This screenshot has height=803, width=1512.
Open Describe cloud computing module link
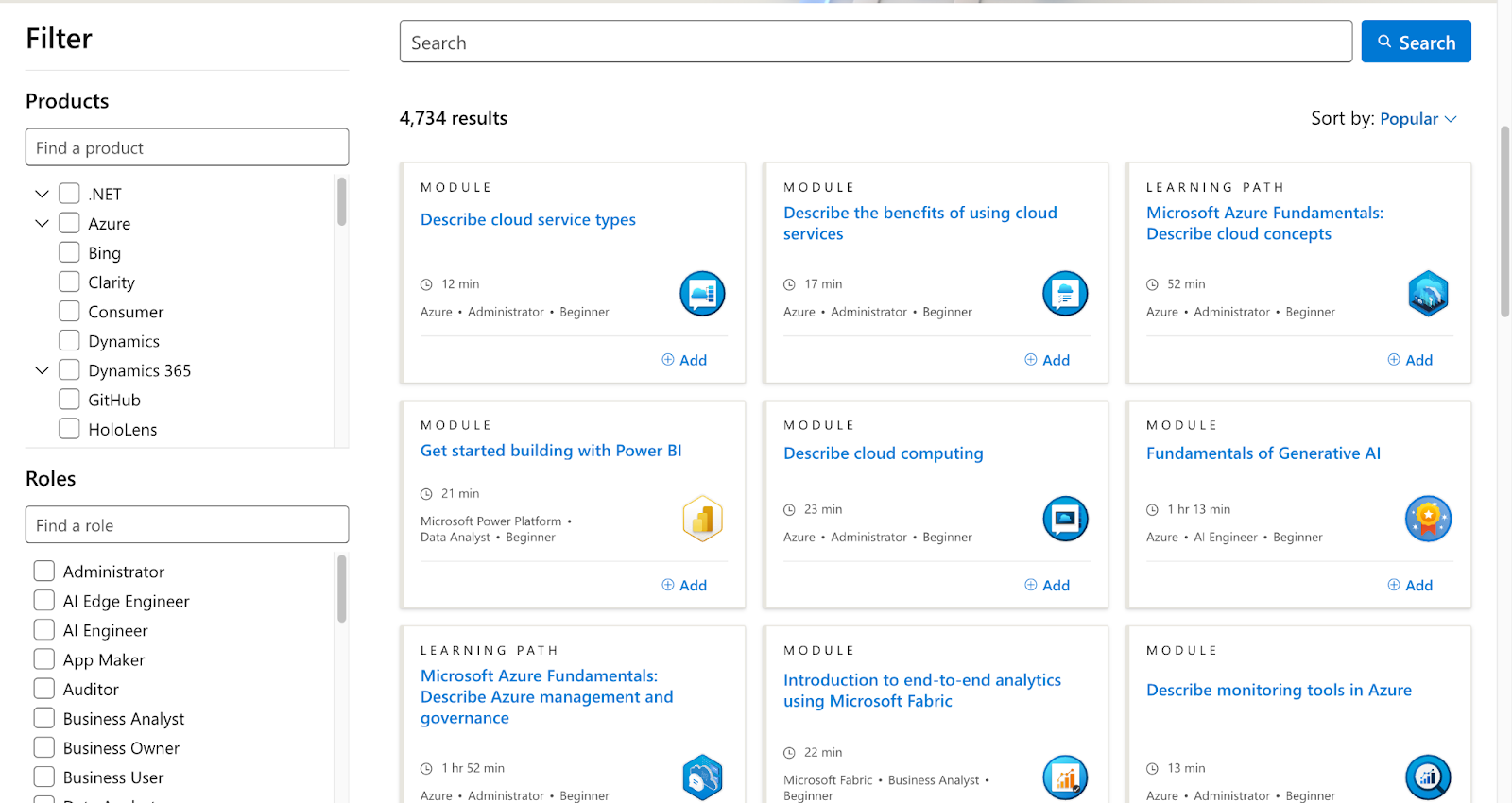pyautogui.click(x=884, y=453)
